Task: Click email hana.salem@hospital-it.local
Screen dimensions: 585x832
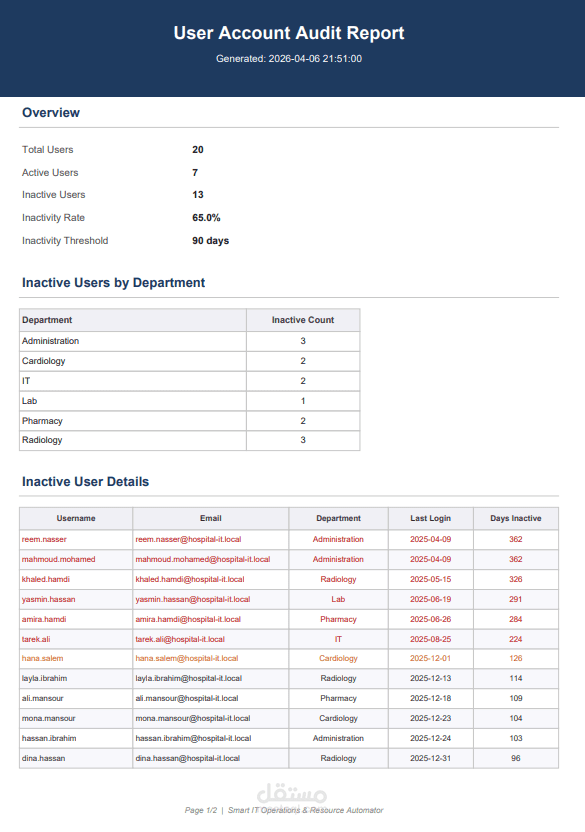Action: click(x=187, y=658)
